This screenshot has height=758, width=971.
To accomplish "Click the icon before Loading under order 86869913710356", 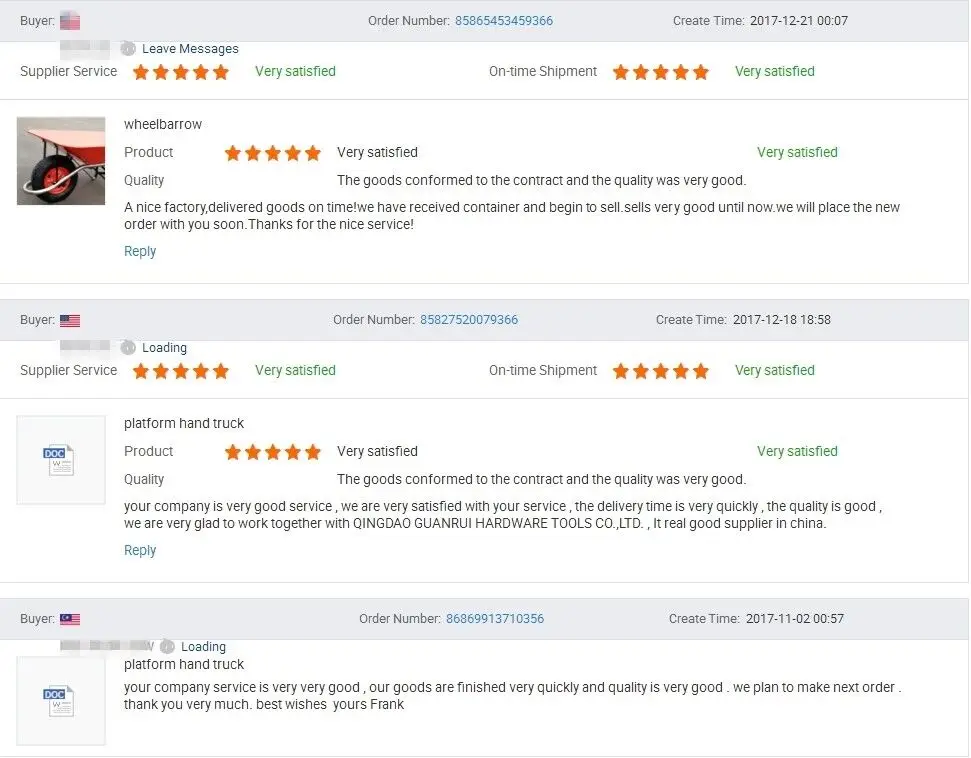I will (167, 647).
